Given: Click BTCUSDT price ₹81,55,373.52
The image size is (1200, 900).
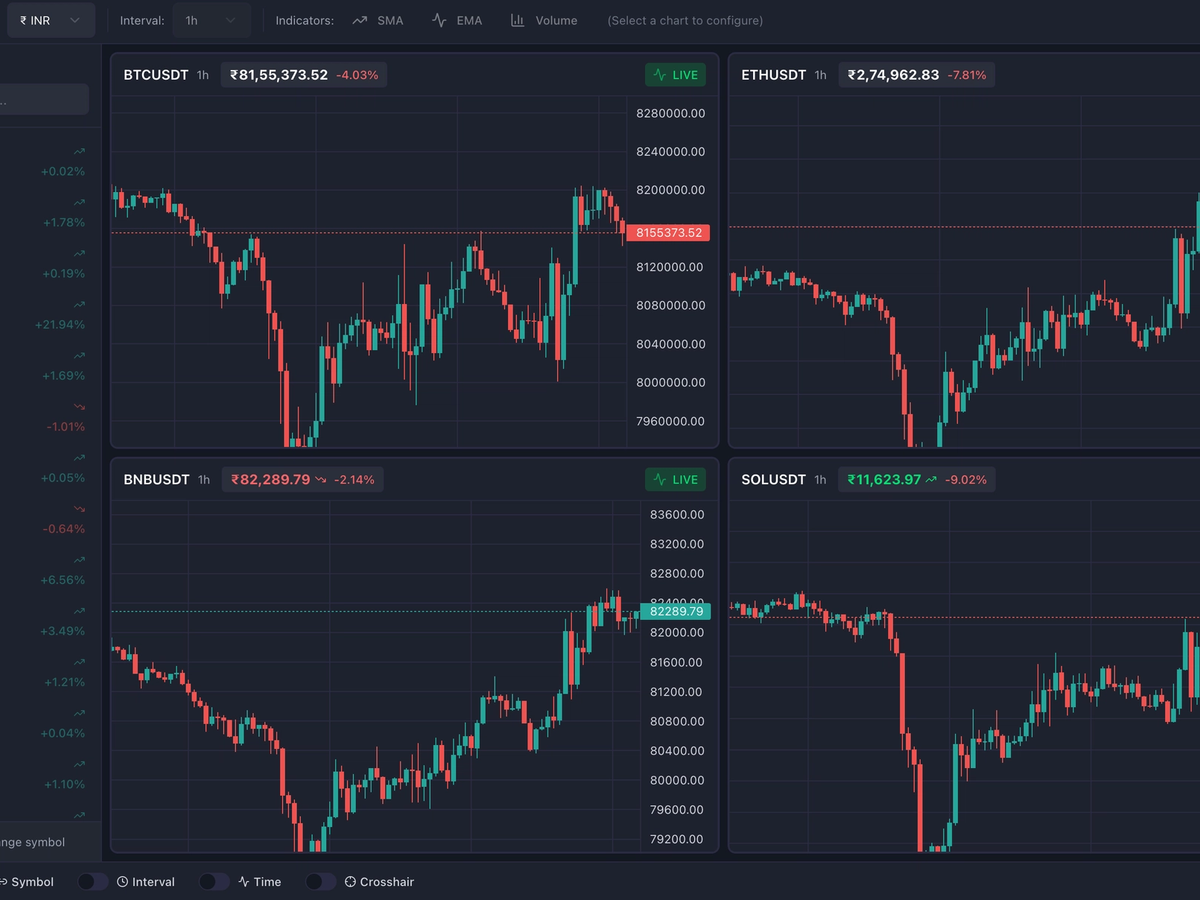Looking at the screenshot, I should pos(279,75).
